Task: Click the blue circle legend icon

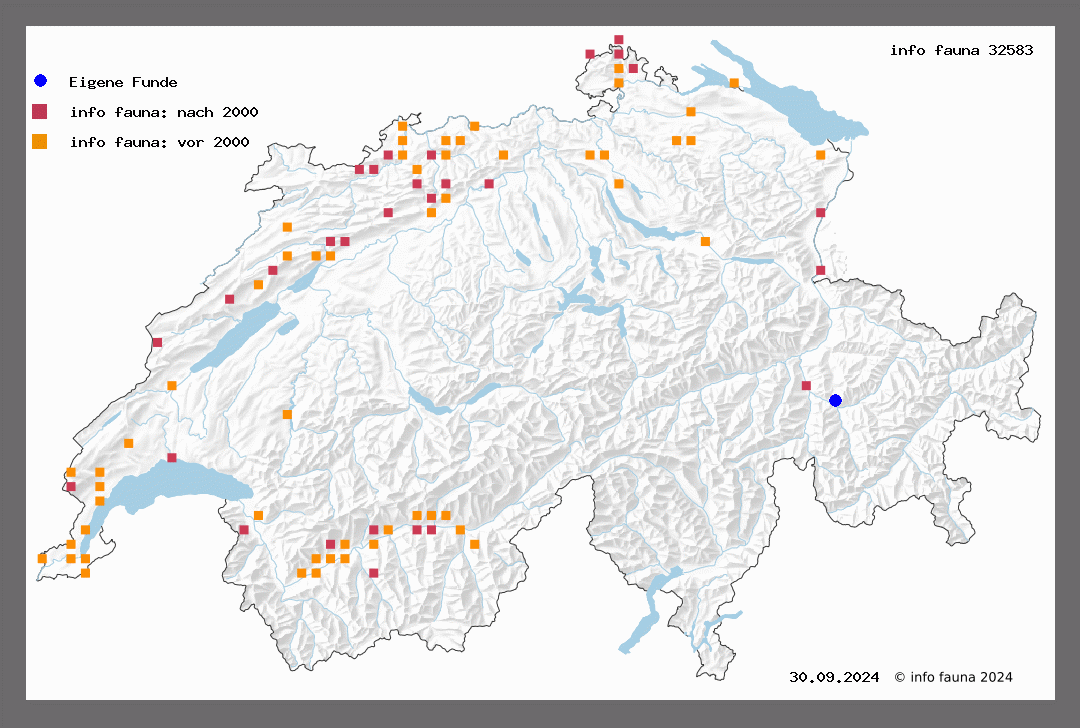Action: pyautogui.click(x=40, y=81)
